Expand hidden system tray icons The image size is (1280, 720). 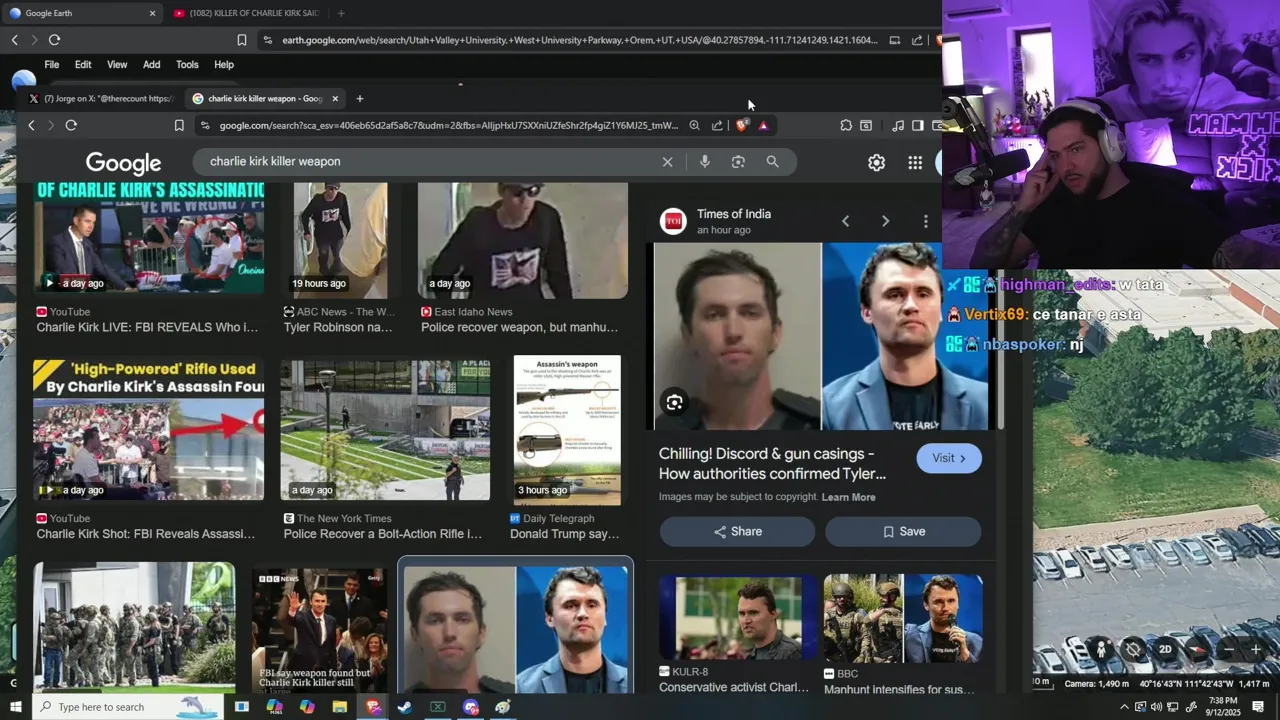(x=1124, y=707)
